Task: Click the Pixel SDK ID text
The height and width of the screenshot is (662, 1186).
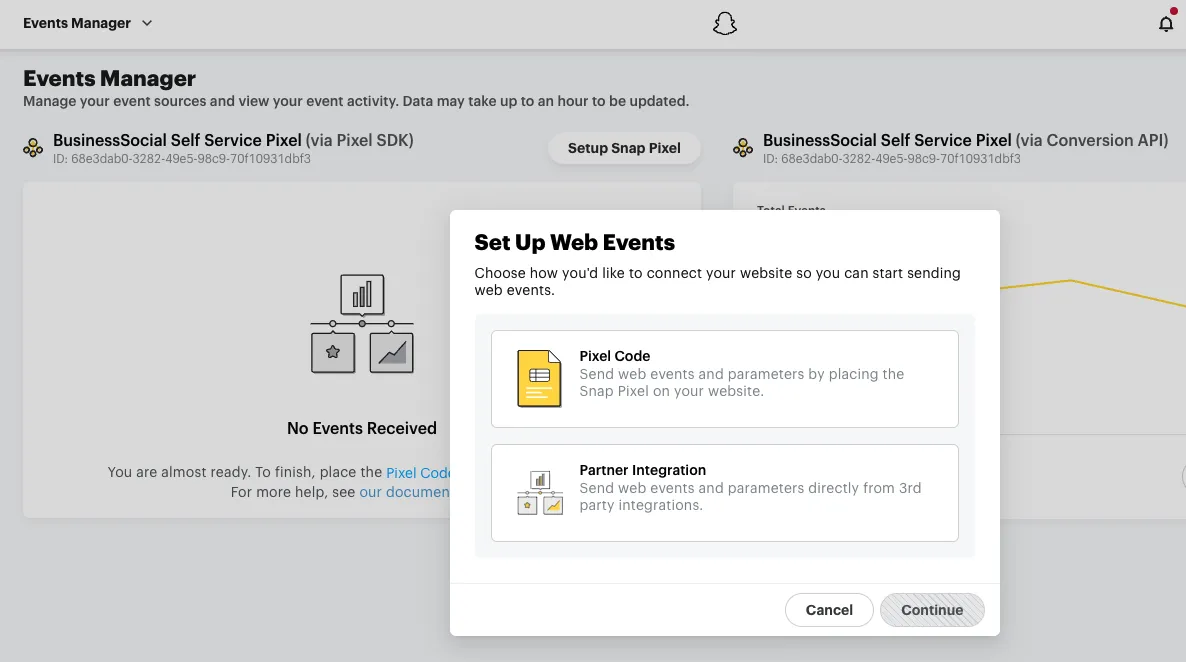Action: pos(182,159)
